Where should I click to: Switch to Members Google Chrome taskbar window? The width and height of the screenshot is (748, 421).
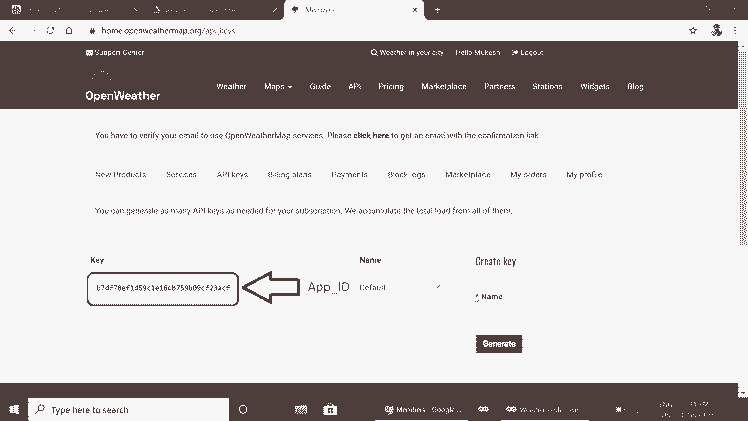tap(422, 410)
